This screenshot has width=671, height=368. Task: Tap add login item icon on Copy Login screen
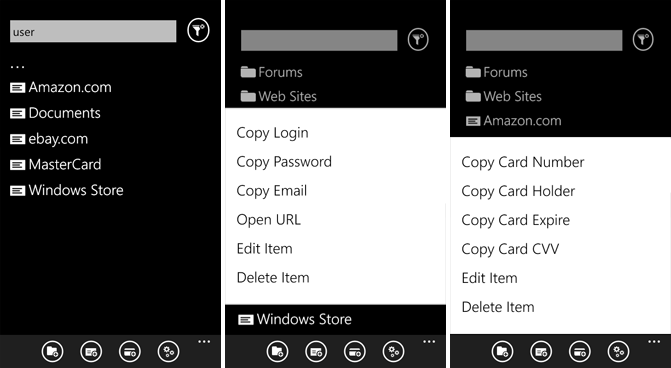316,352
